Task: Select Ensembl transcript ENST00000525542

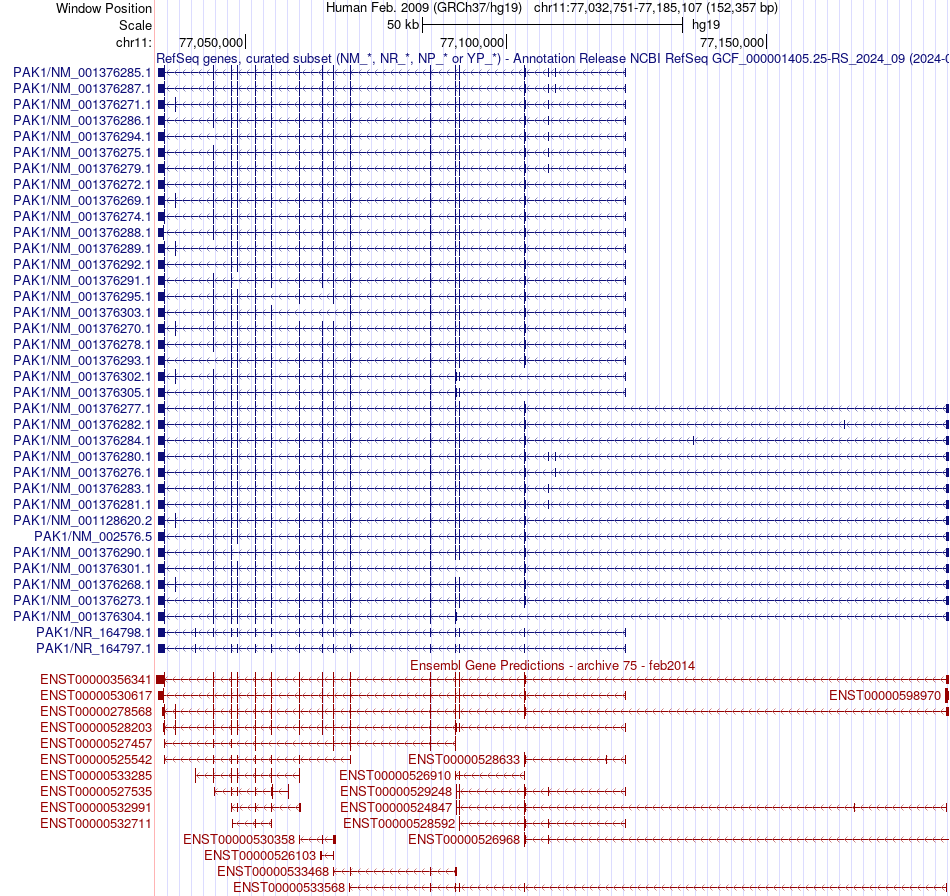Action: pyautogui.click(x=96, y=760)
